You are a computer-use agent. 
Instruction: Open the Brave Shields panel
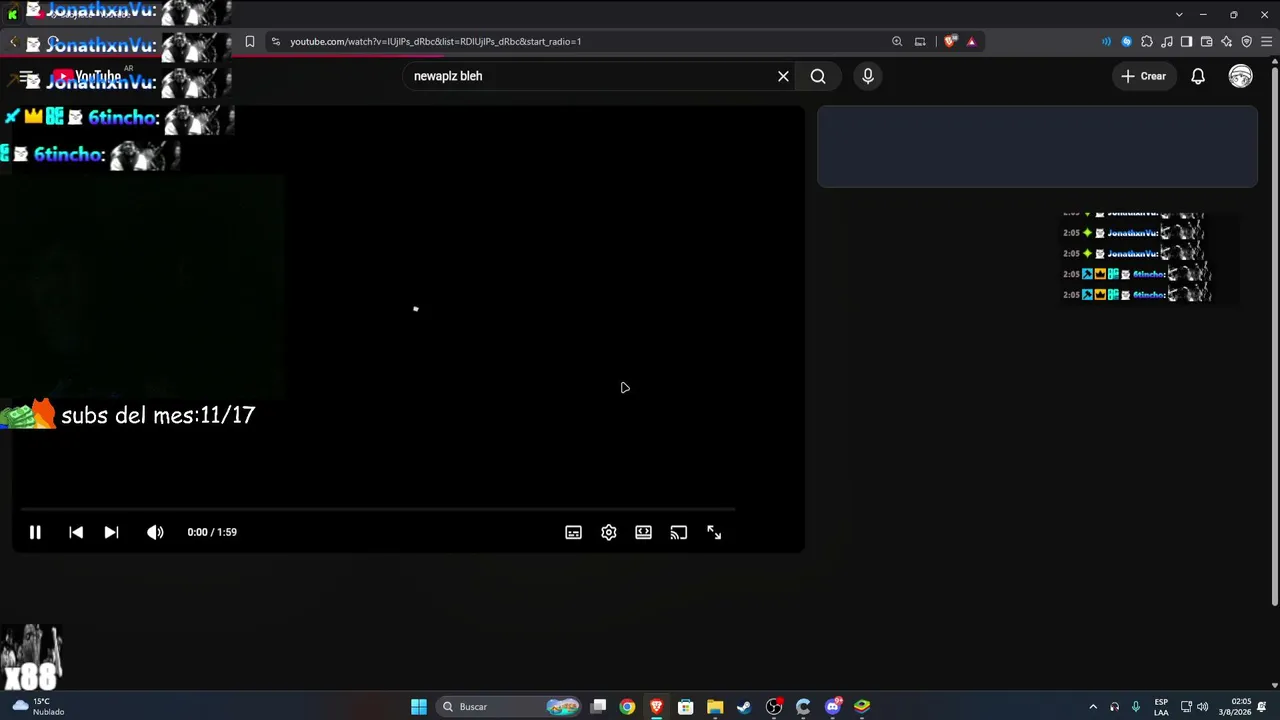click(950, 42)
